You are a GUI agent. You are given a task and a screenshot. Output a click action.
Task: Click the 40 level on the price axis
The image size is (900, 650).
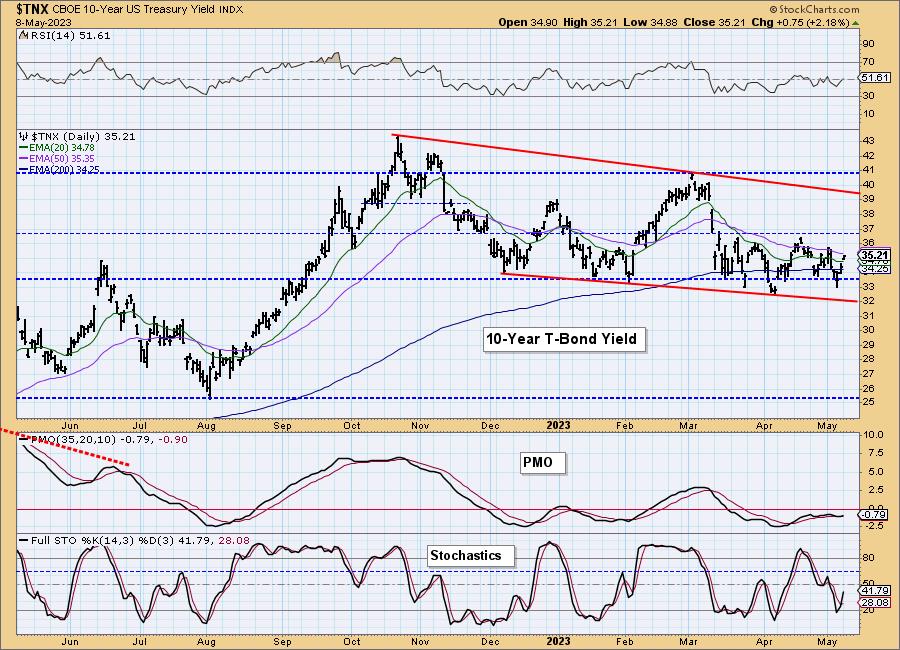[x=868, y=185]
